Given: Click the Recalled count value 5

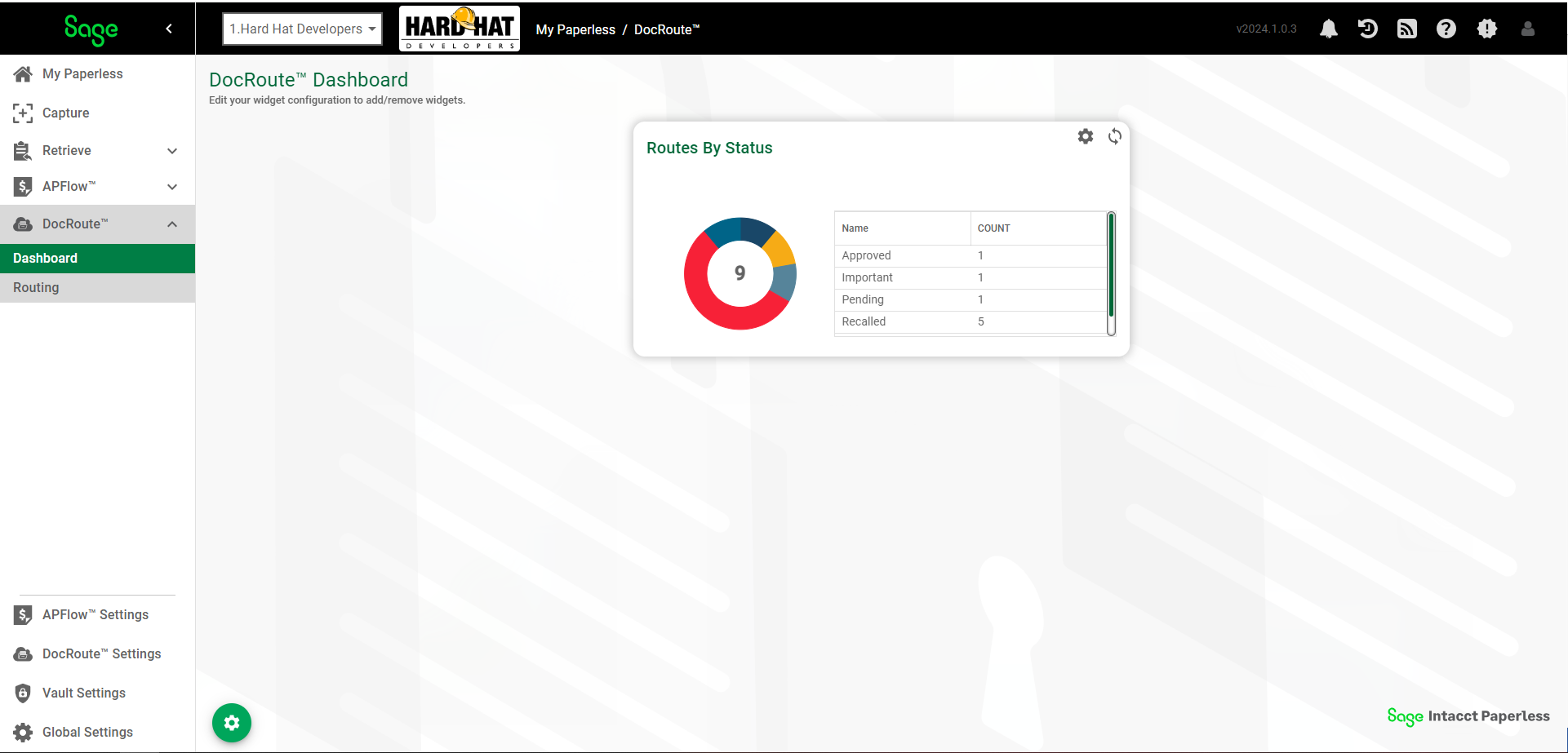Looking at the screenshot, I should [x=981, y=322].
